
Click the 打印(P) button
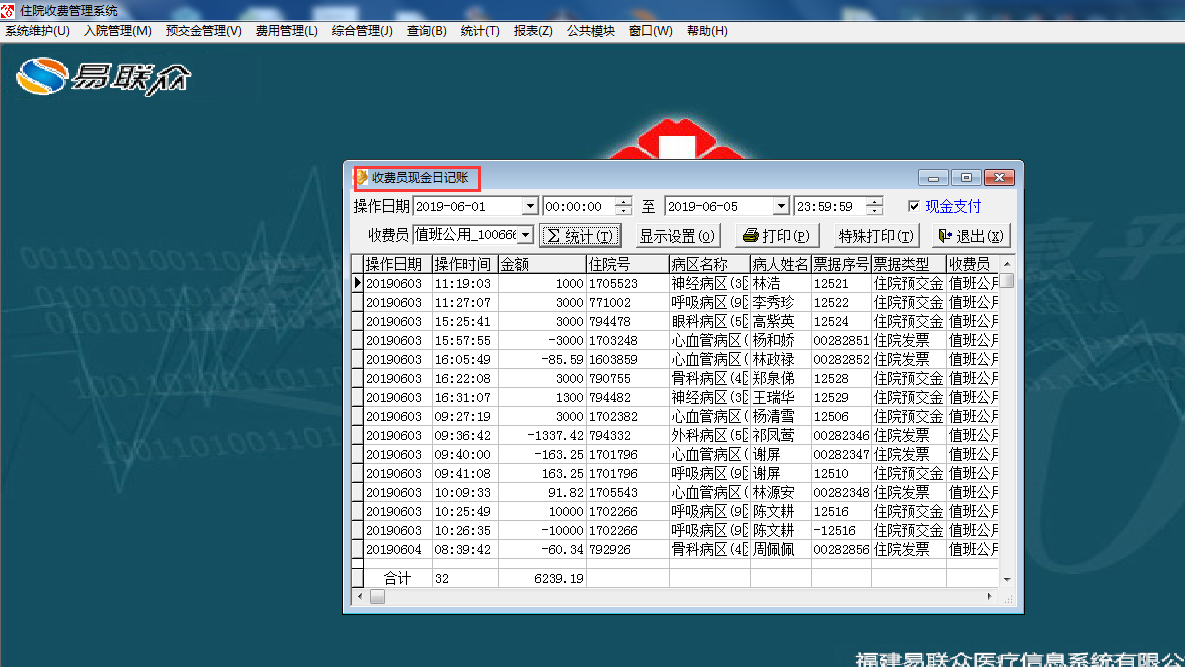pyautogui.click(x=776, y=236)
